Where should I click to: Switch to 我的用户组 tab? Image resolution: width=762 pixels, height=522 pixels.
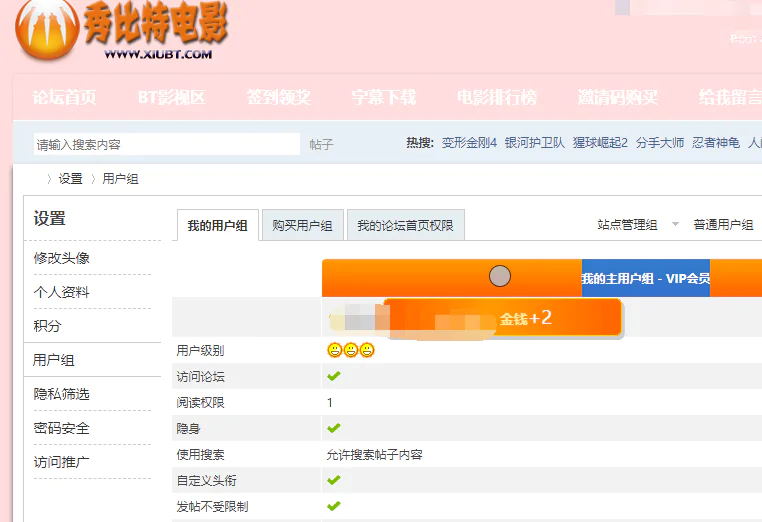click(x=218, y=226)
